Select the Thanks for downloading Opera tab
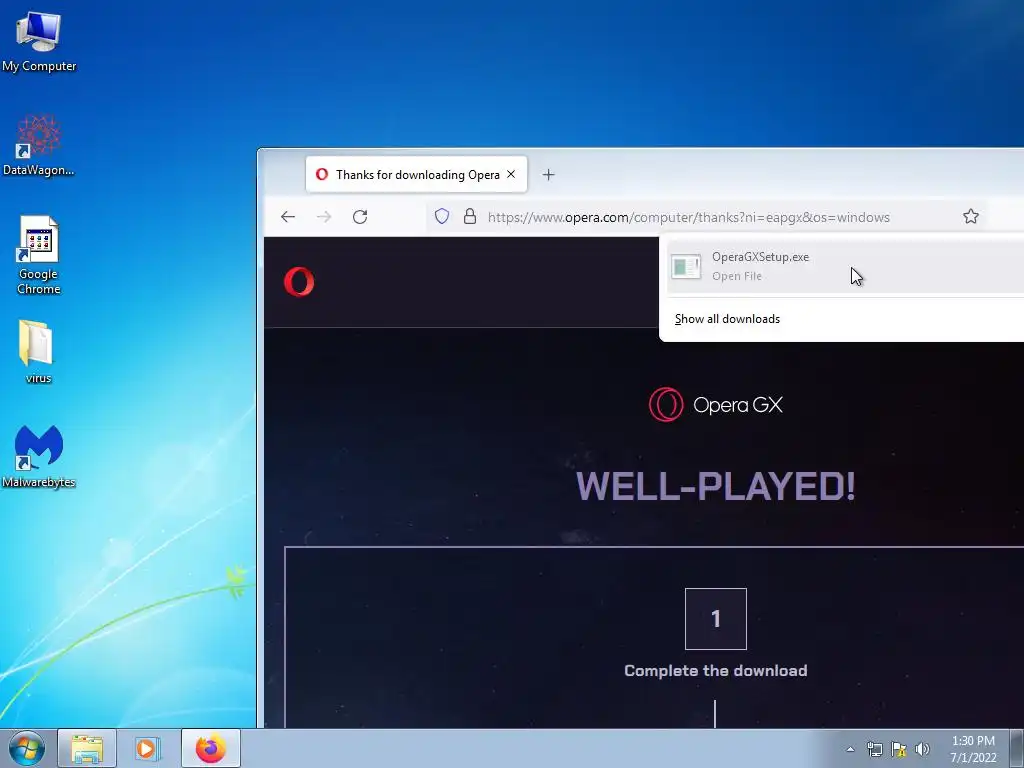 tap(417, 174)
